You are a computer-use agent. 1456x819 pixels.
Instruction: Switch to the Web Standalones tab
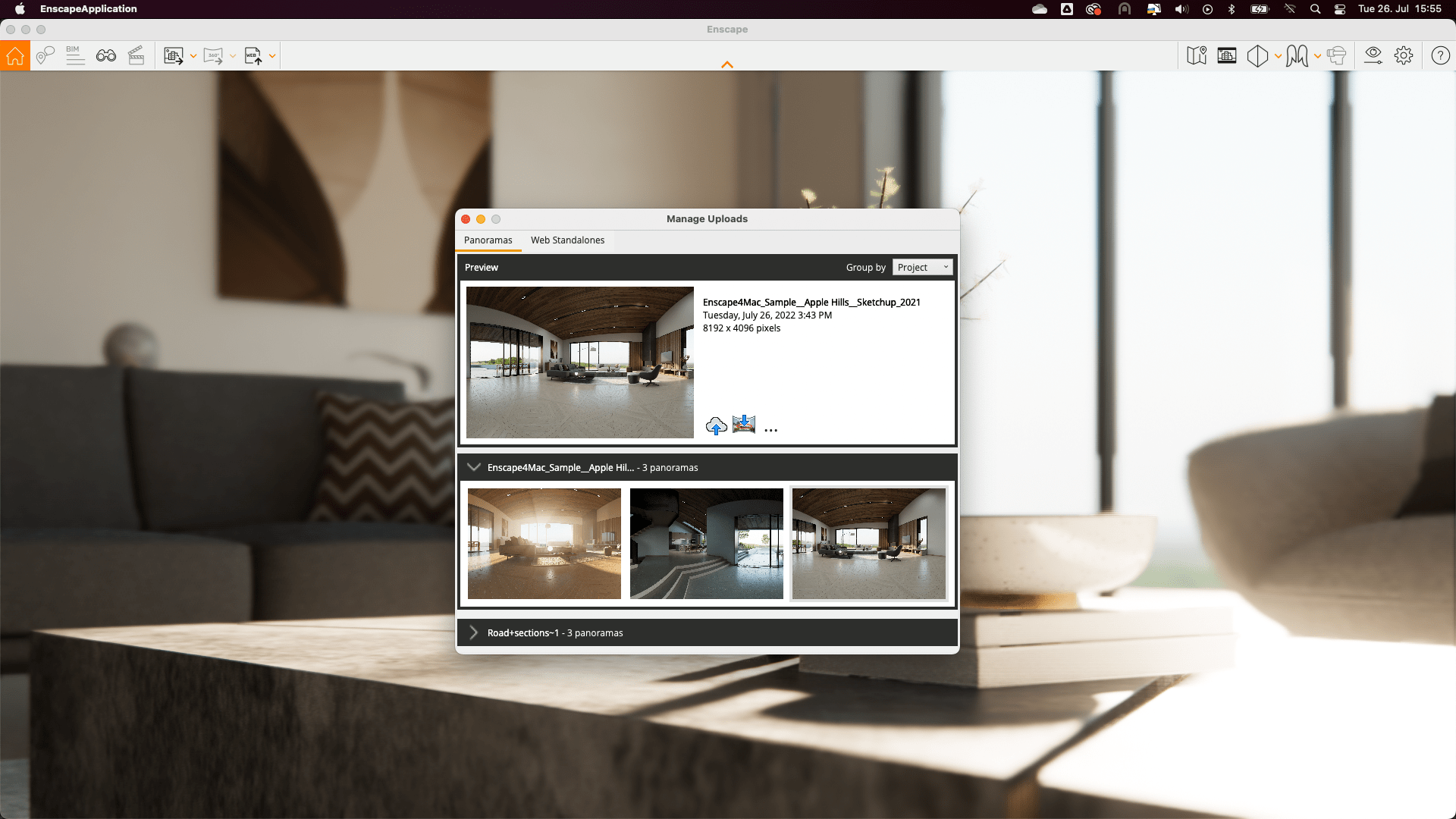(567, 240)
